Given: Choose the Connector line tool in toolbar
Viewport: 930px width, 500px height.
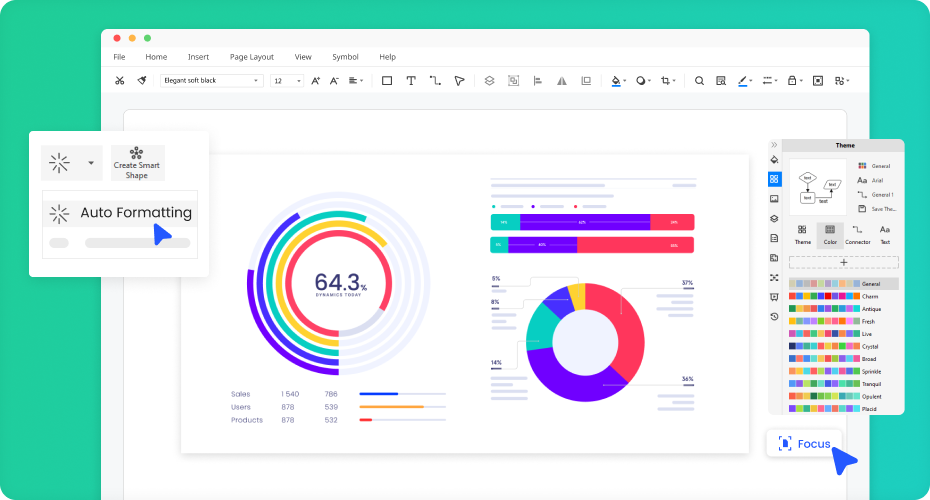Looking at the screenshot, I should tap(435, 81).
